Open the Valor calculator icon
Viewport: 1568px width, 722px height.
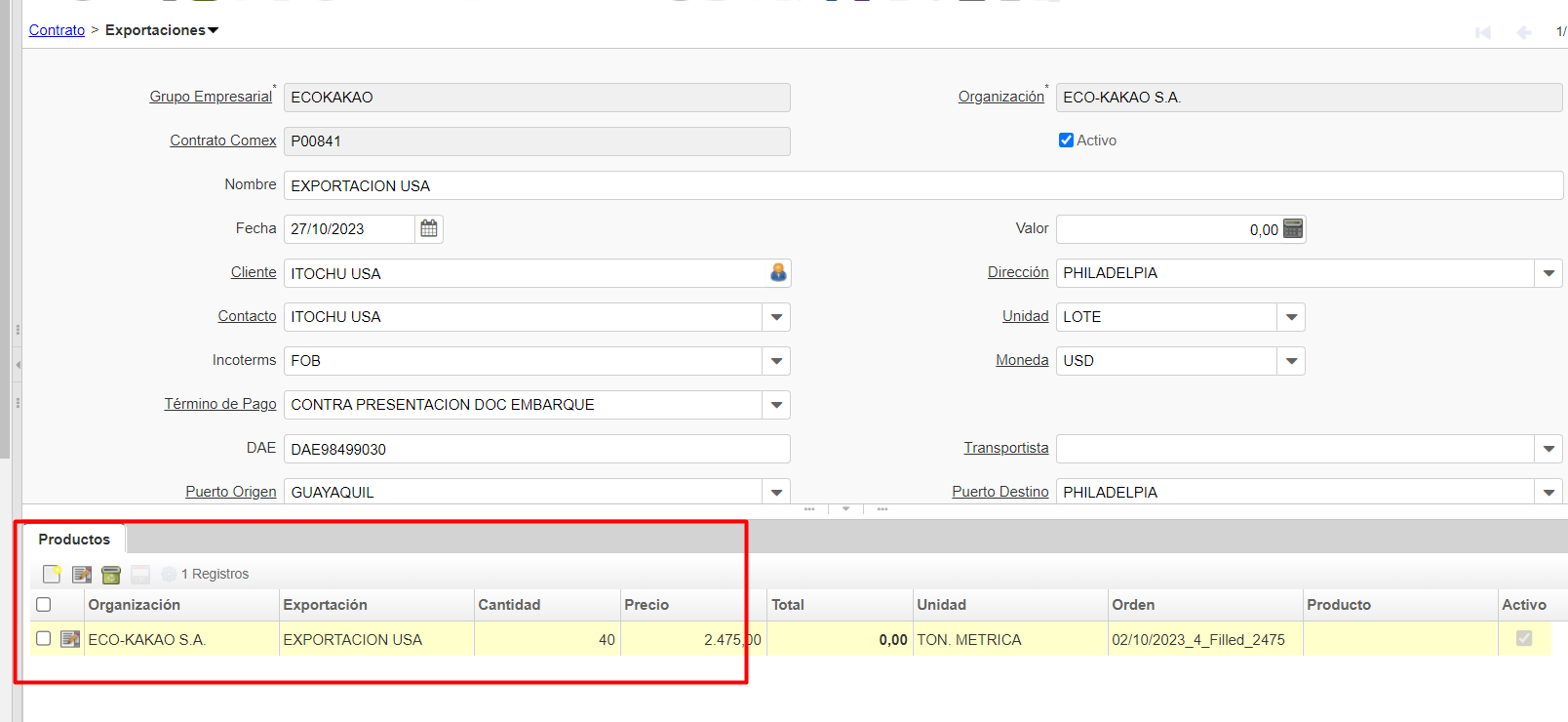(1293, 228)
